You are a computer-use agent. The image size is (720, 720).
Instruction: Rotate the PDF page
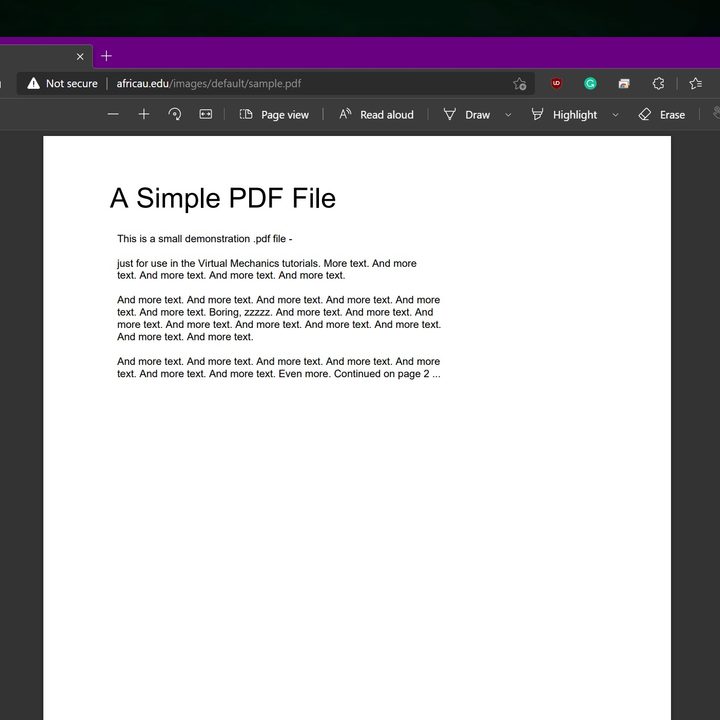(x=174, y=114)
